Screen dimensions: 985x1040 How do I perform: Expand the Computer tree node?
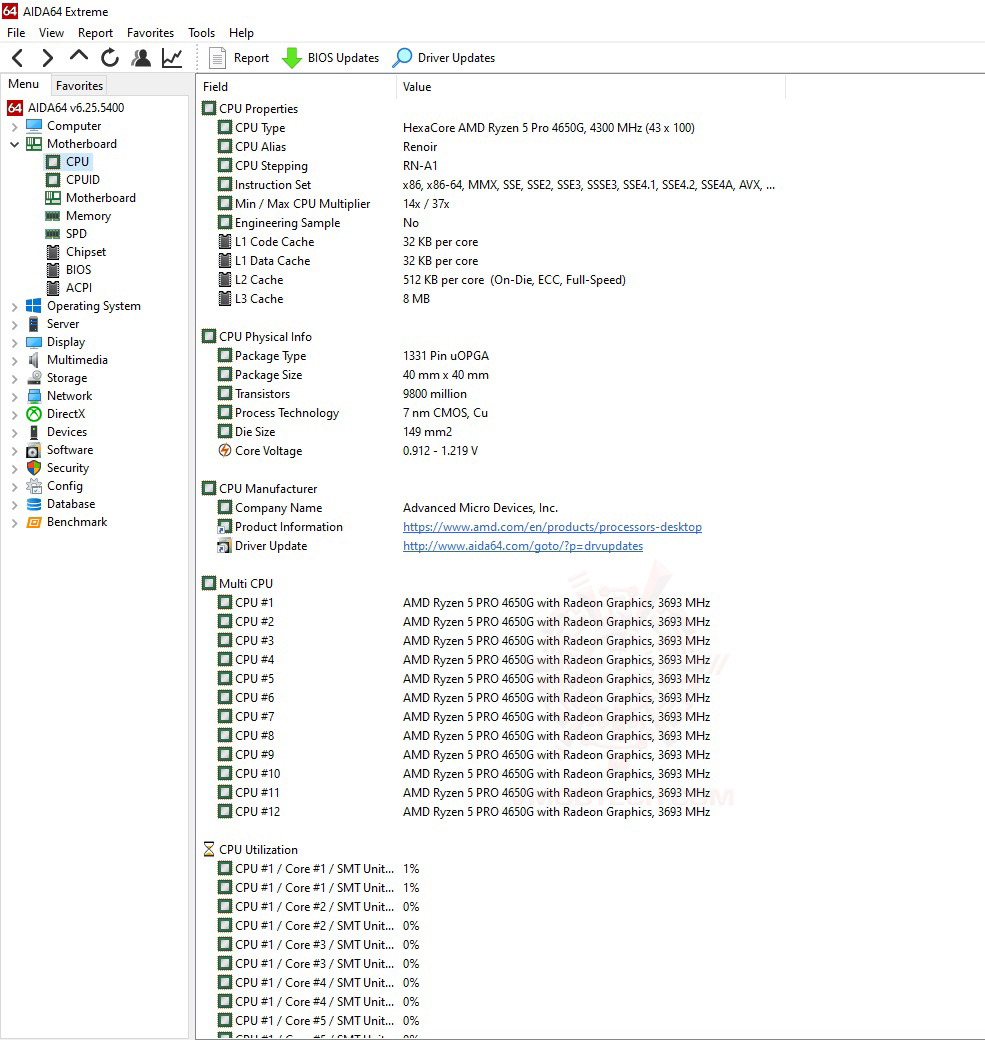pyautogui.click(x=15, y=126)
